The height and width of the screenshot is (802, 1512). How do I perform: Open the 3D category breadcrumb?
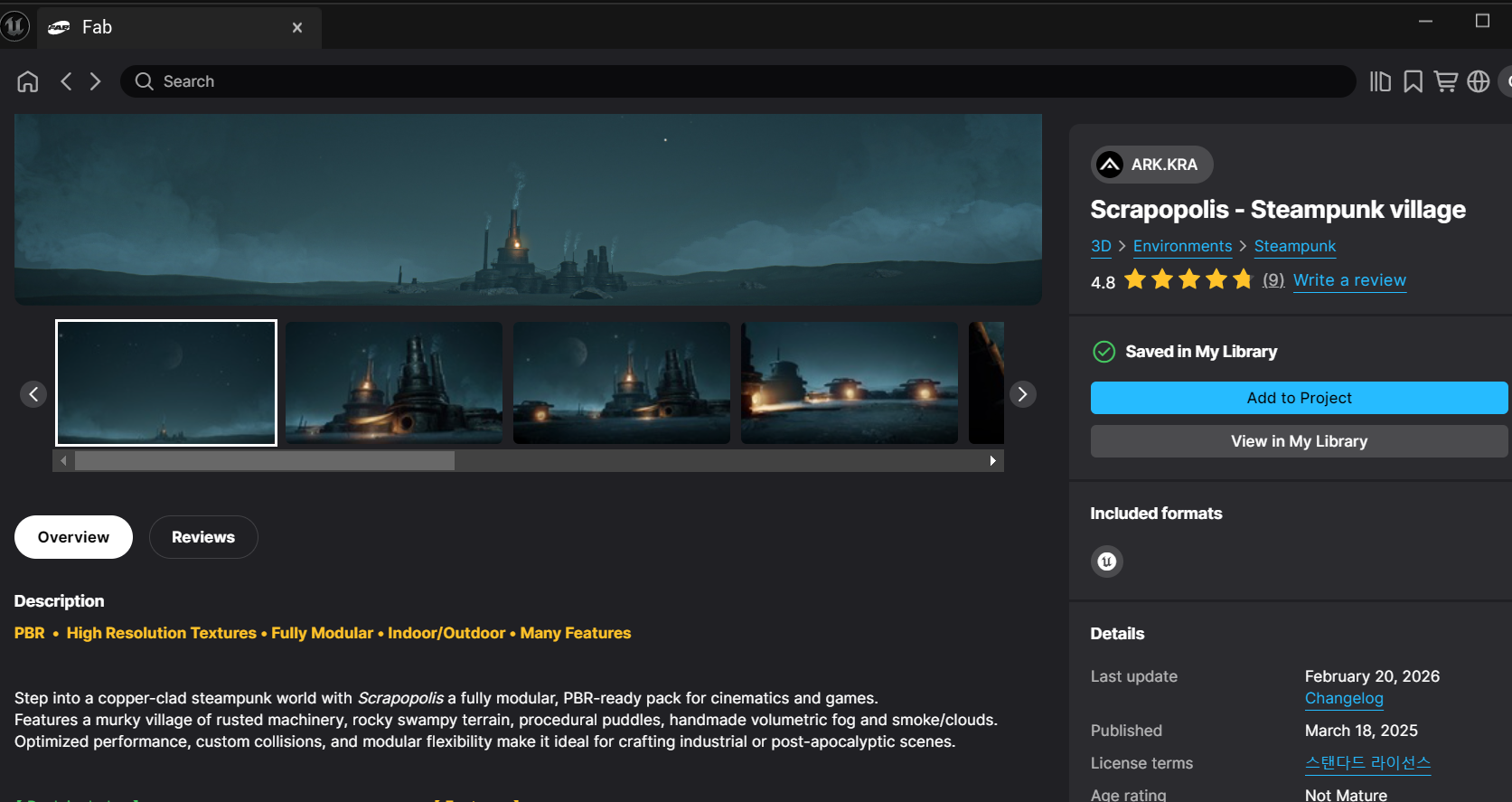(x=1101, y=246)
